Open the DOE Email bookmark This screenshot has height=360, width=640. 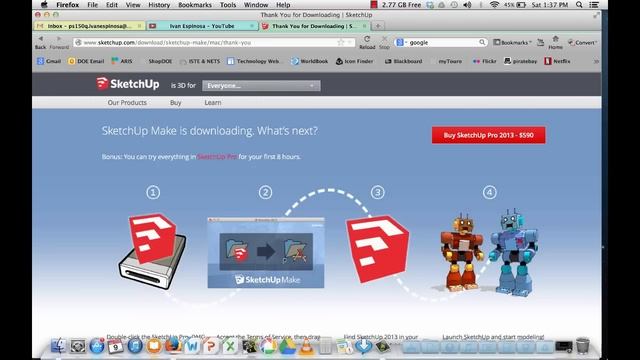coord(86,61)
